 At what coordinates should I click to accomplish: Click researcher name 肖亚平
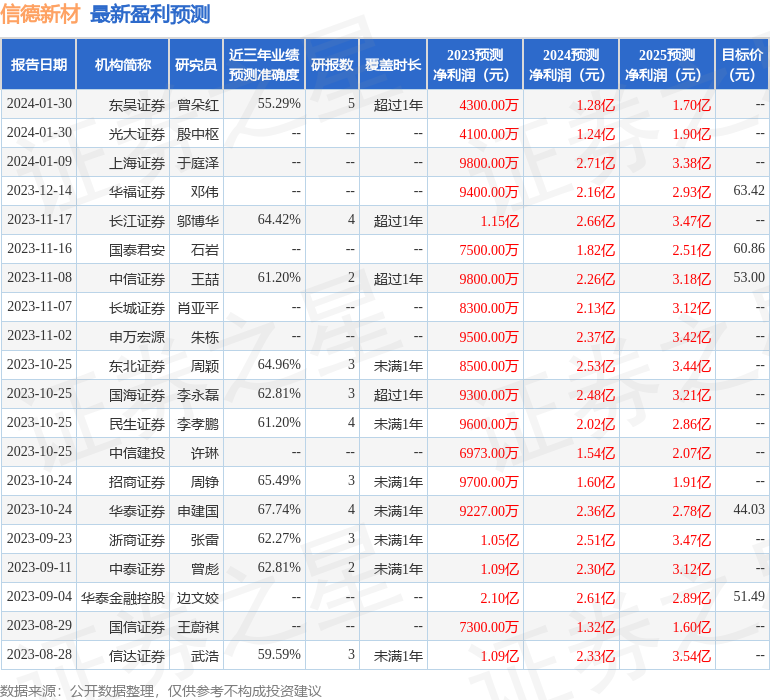[198, 308]
